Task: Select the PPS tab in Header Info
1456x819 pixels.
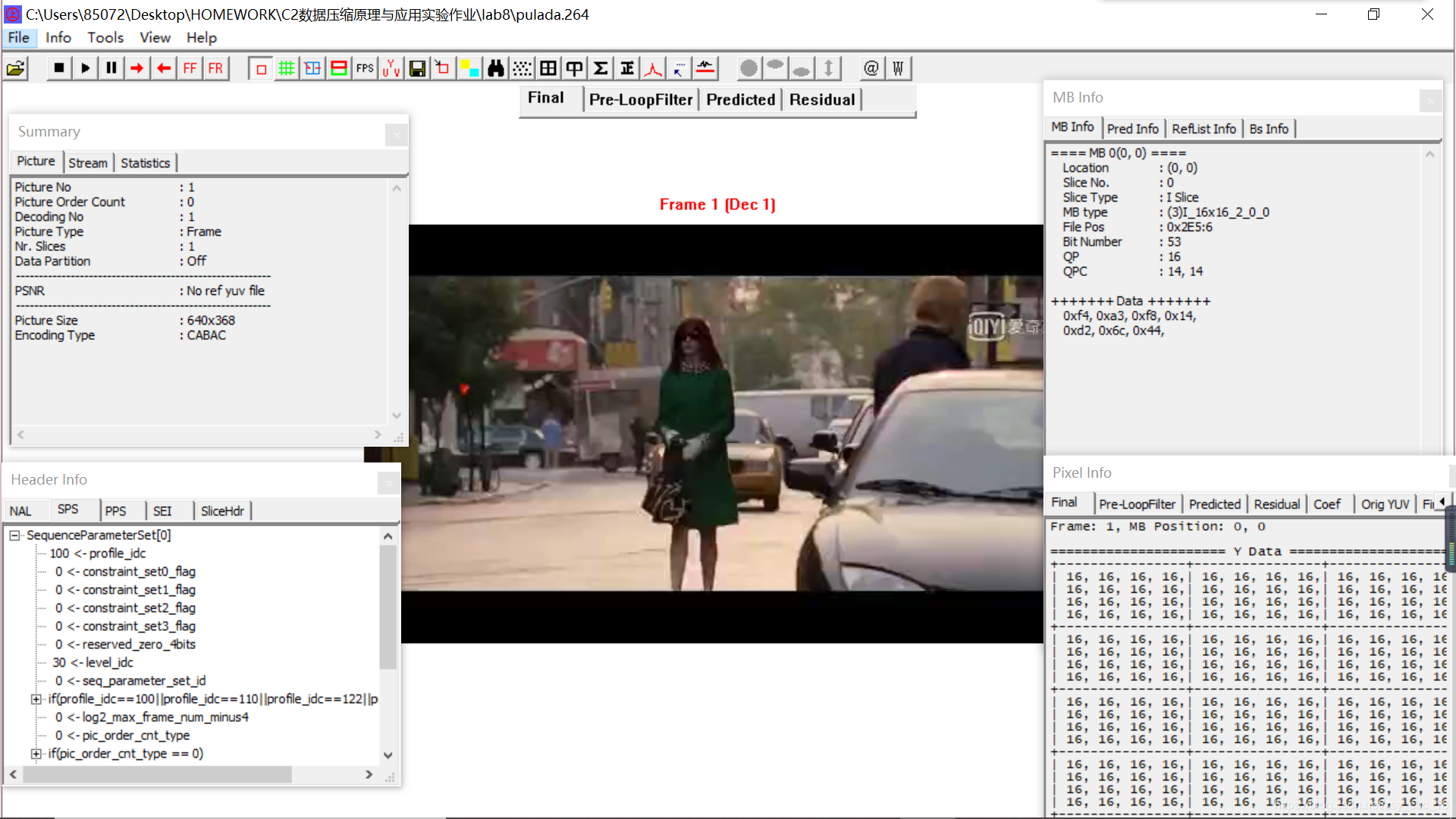Action: [116, 511]
